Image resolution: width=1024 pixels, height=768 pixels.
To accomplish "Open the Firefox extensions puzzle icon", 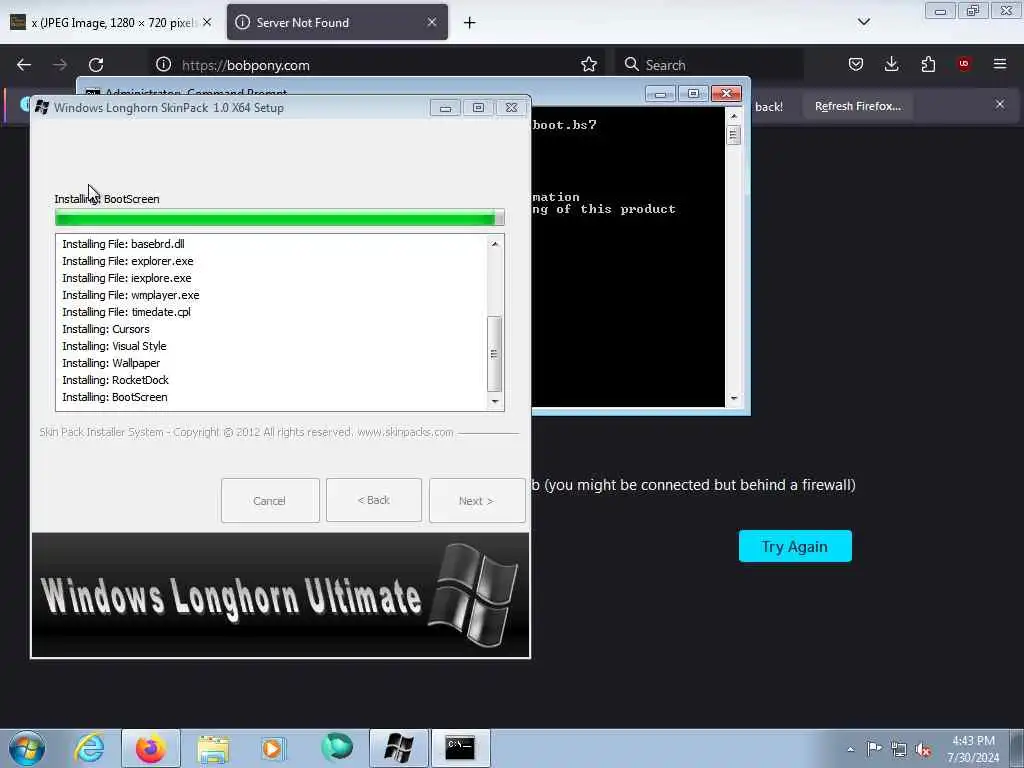I will (x=928, y=64).
